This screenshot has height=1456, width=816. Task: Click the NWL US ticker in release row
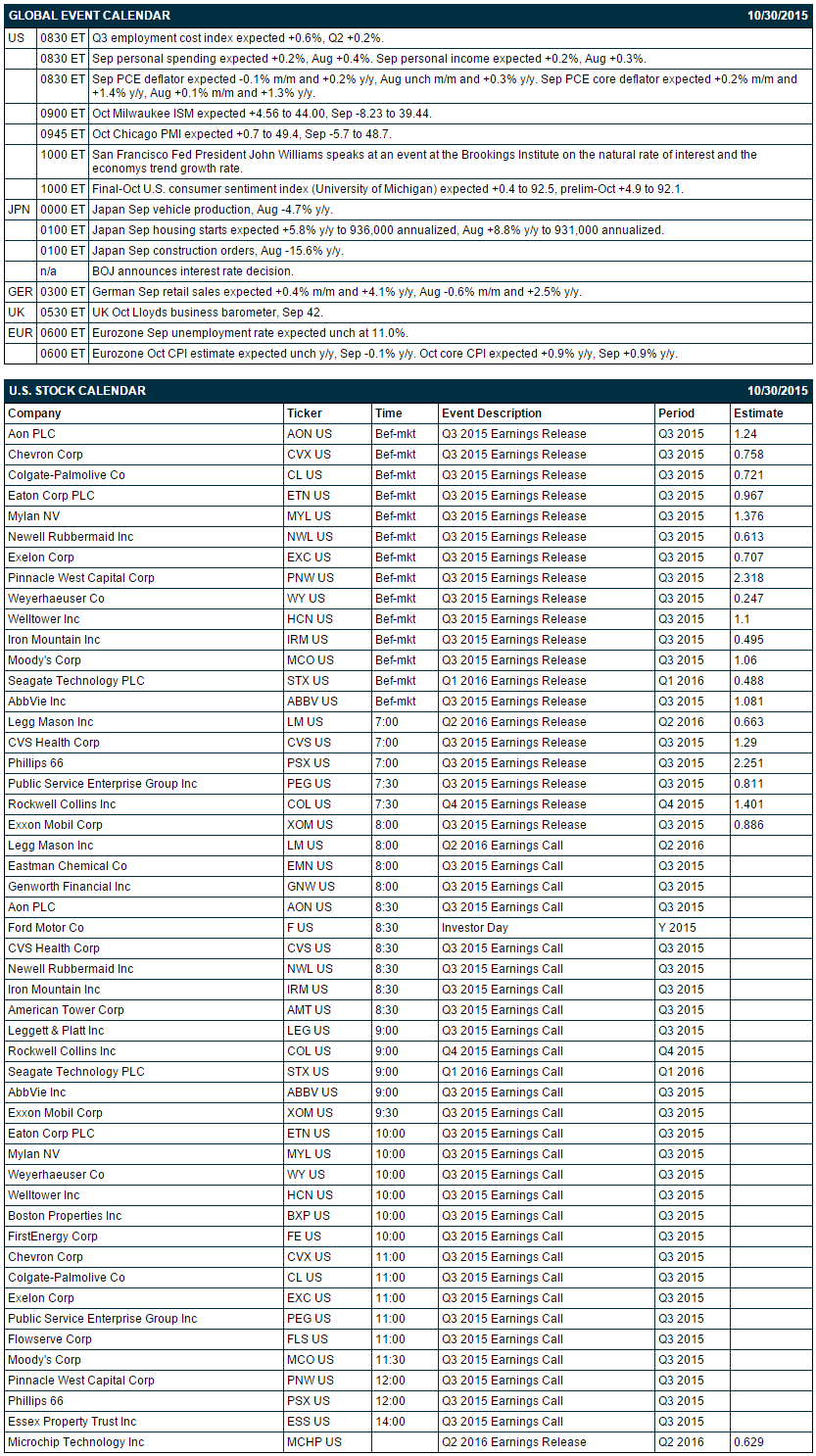tap(310, 537)
